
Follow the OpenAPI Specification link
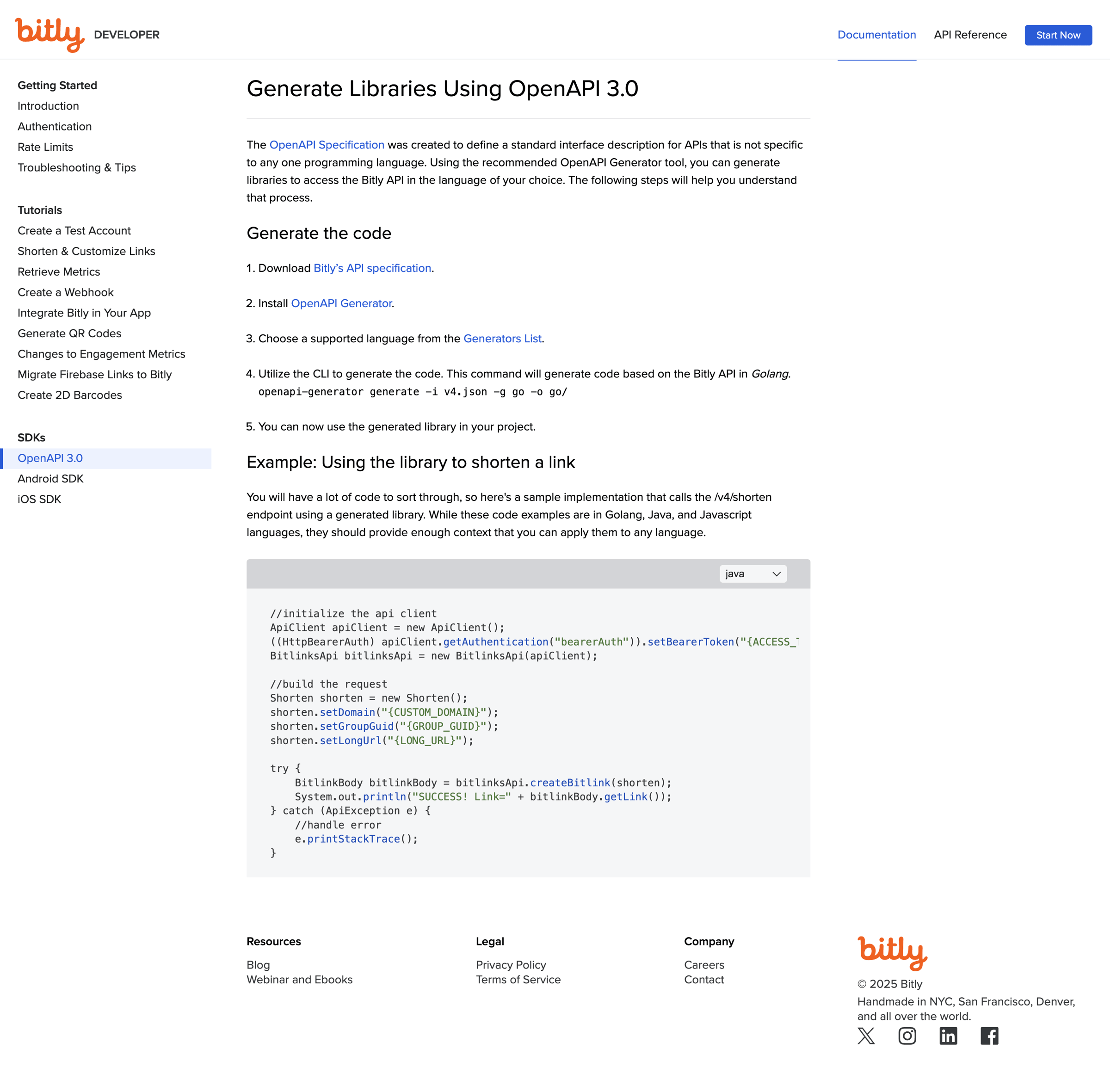(327, 145)
